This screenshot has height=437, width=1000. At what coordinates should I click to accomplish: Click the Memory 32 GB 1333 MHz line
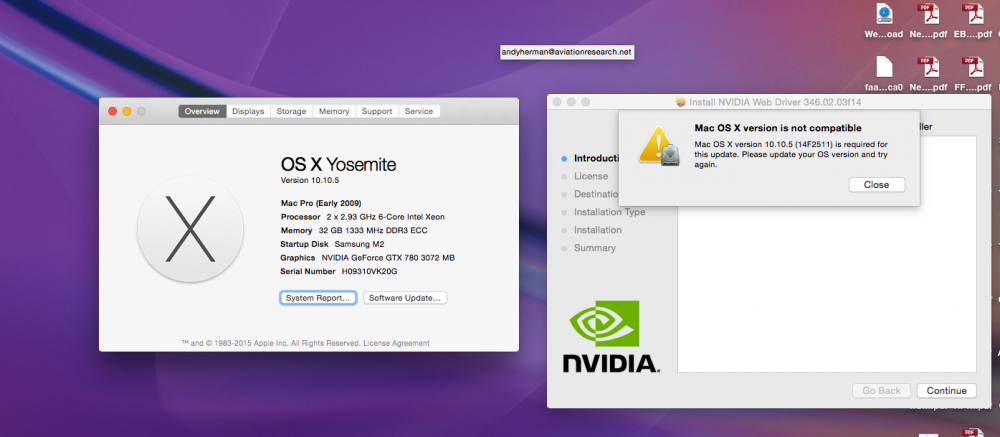(x=355, y=230)
